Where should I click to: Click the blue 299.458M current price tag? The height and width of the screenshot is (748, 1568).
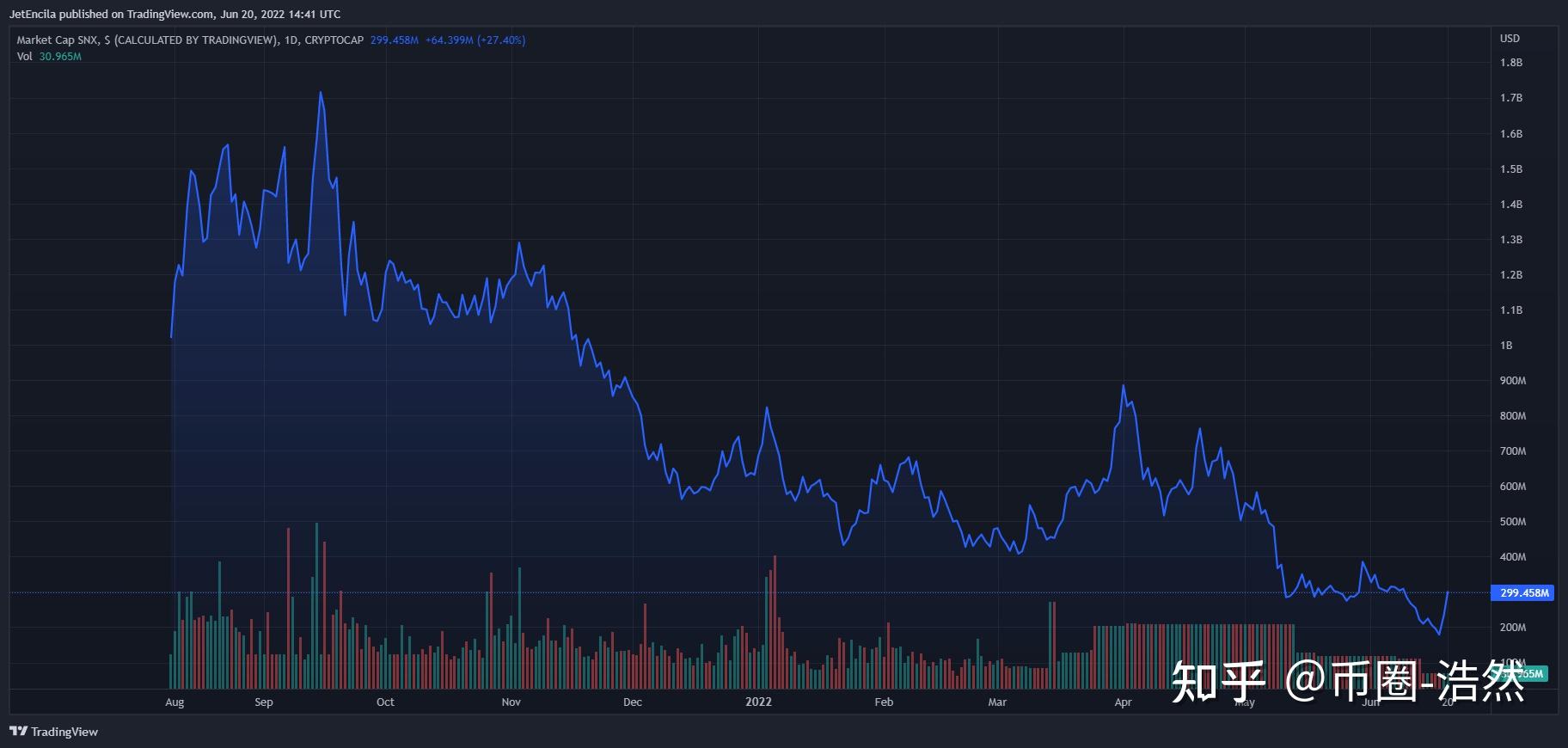1524,593
